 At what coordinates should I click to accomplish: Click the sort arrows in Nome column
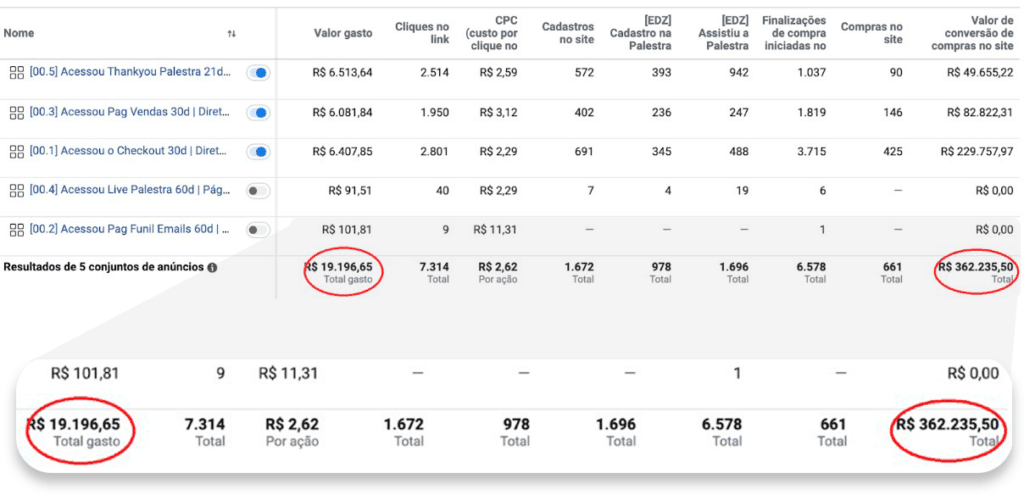(x=231, y=34)
